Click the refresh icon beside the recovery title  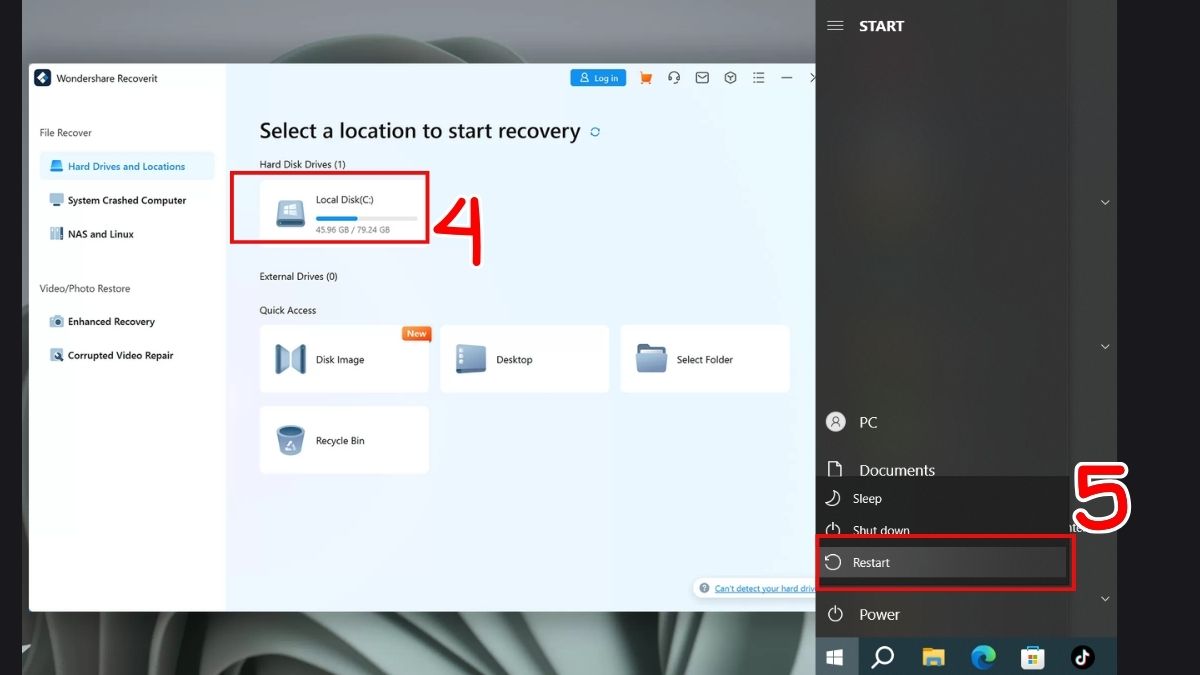coord(594,131)
